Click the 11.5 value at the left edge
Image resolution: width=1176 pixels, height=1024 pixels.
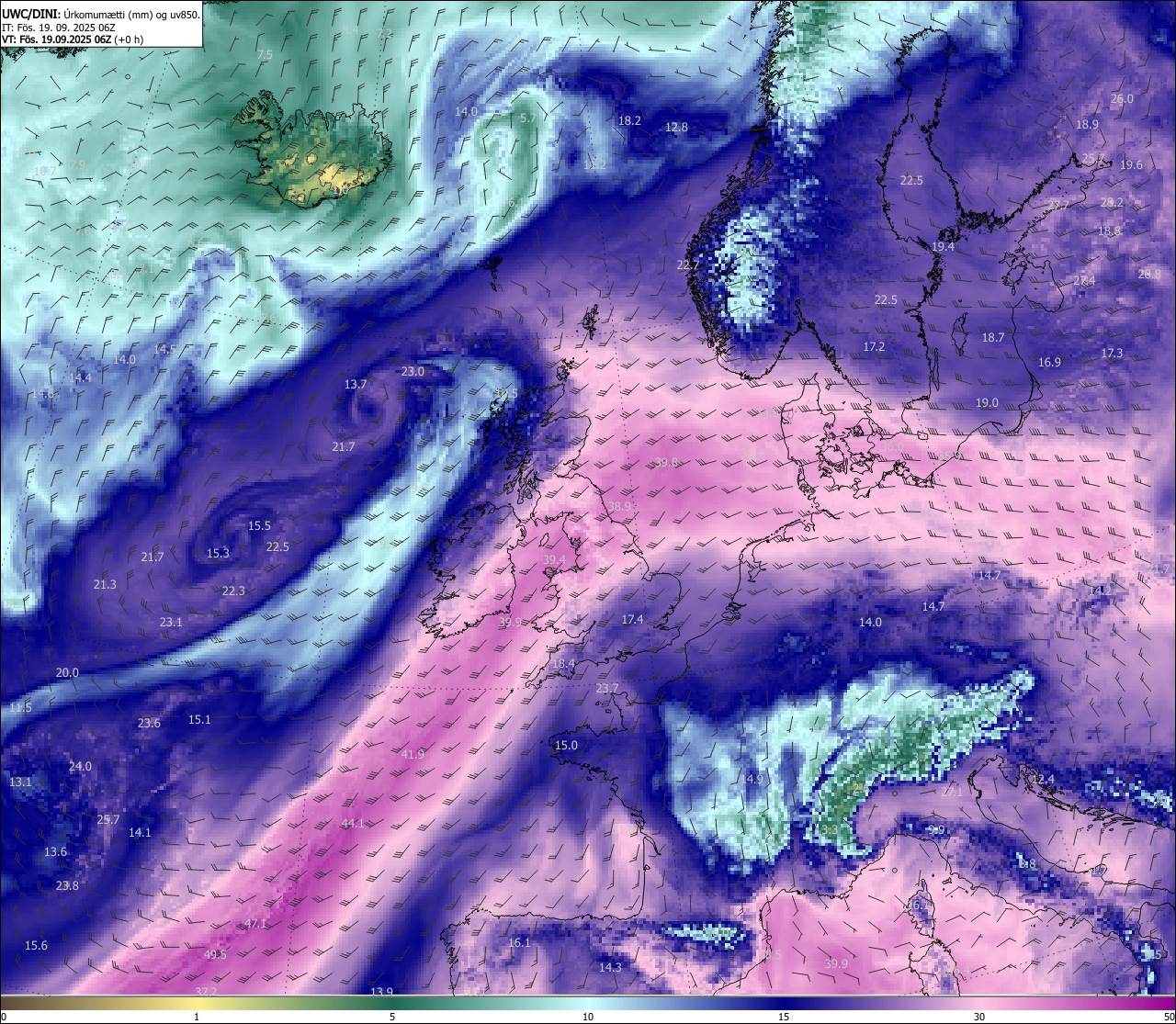point(20,708)
